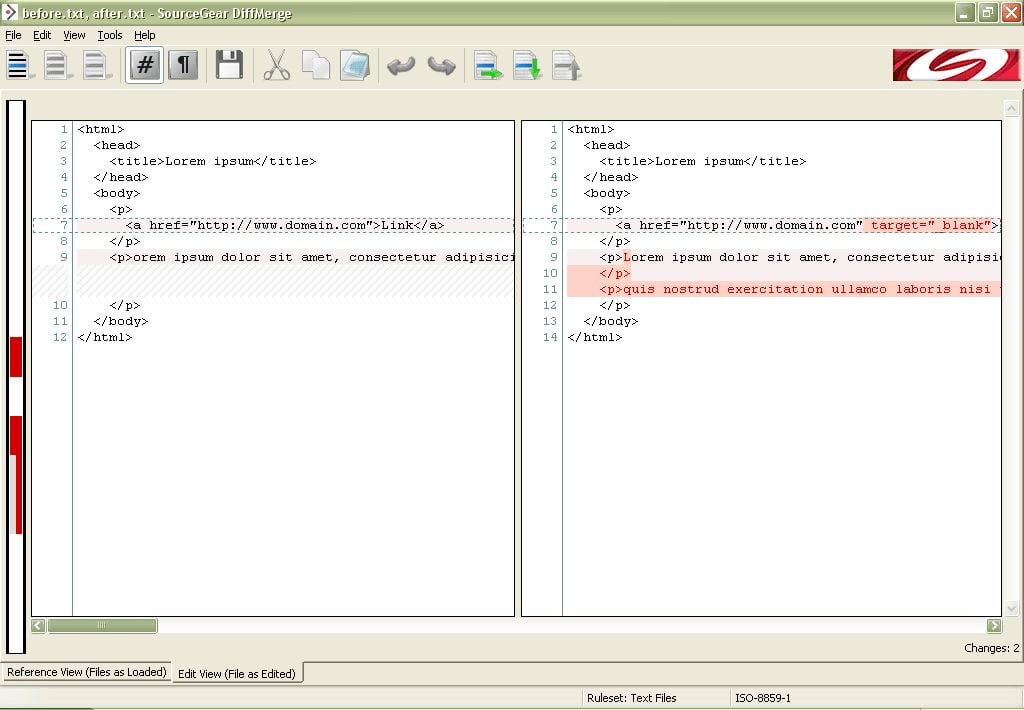Screen dimensions: 1024x710
Task: Open the Help menu
Action: pos(144,35)
